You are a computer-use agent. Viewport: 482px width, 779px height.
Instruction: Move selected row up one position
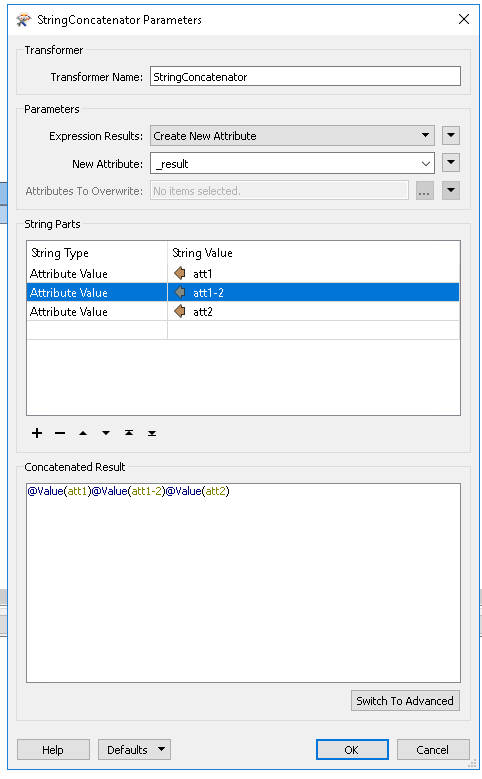click(x=83, y=433)
